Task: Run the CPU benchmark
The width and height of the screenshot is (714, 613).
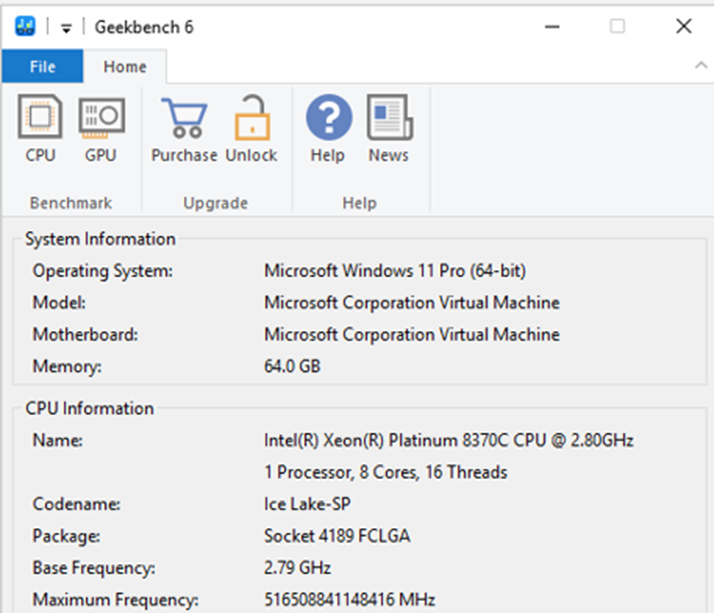Action: point(40,129)
